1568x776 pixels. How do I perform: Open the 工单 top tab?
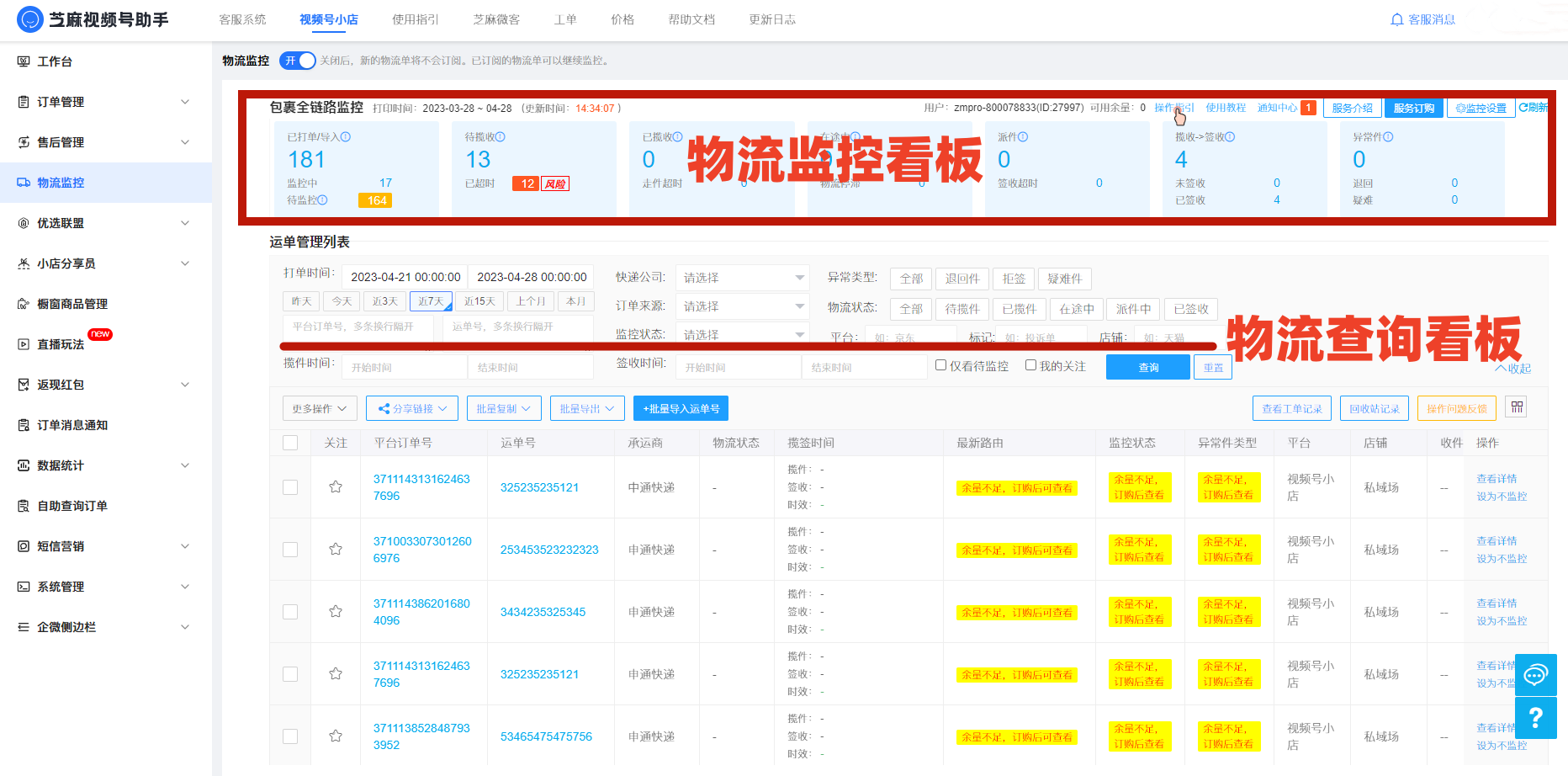pos(565,19)
